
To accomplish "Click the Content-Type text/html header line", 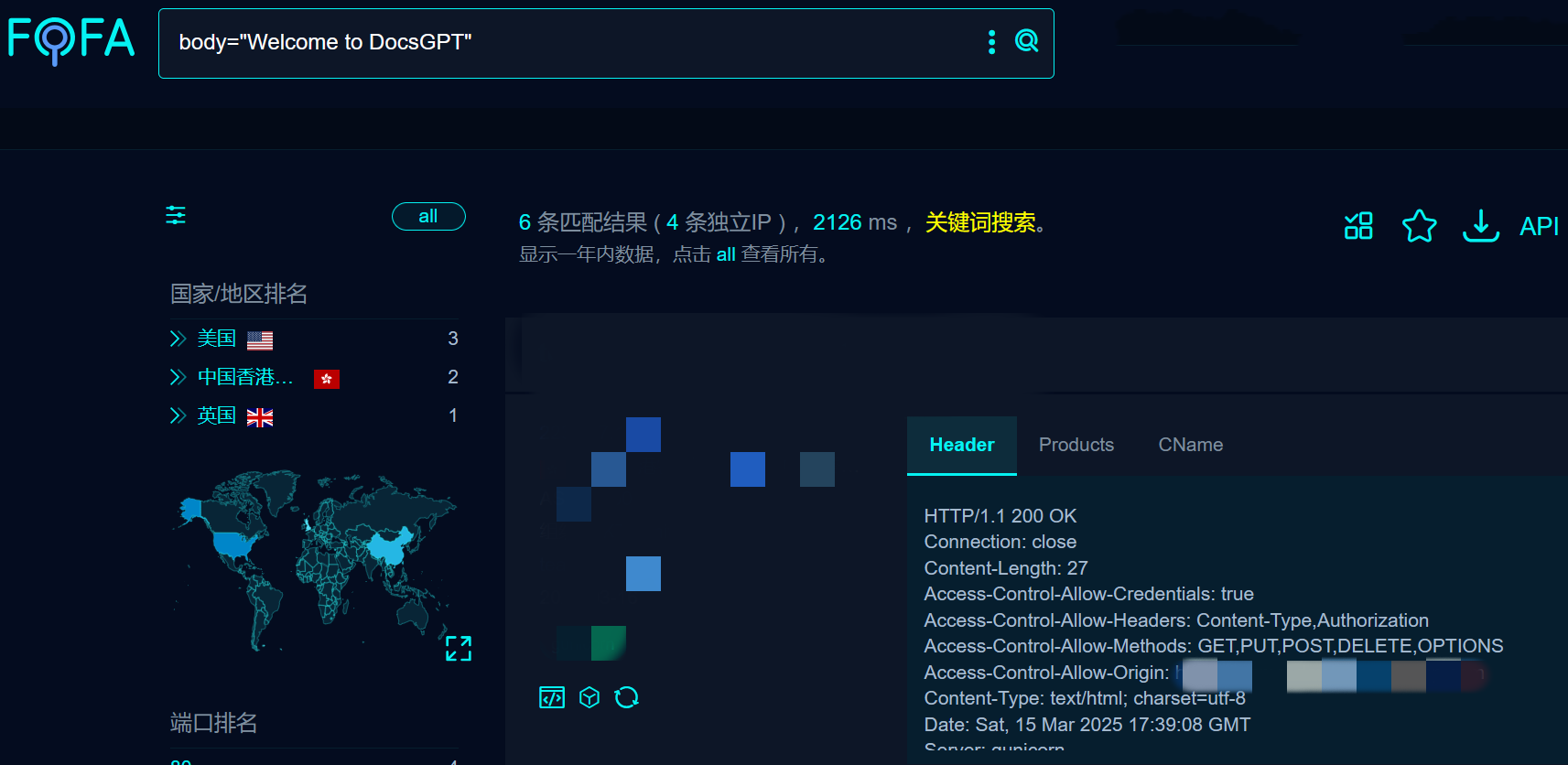I will (x=1085, y=698).
